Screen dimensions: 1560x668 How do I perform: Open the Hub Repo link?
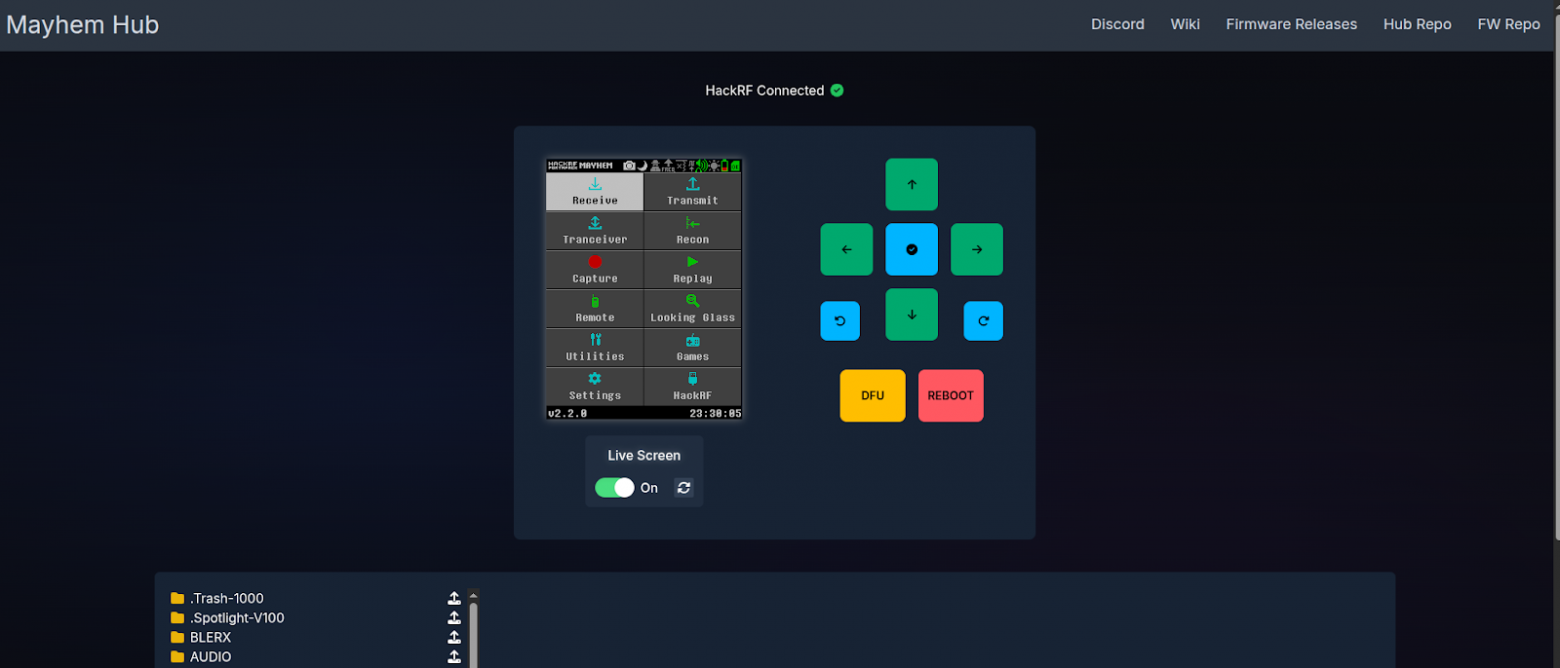[1417, 24]
